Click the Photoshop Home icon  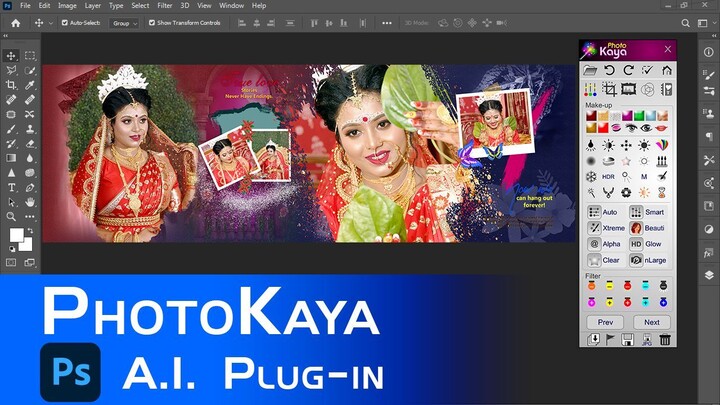16,23
